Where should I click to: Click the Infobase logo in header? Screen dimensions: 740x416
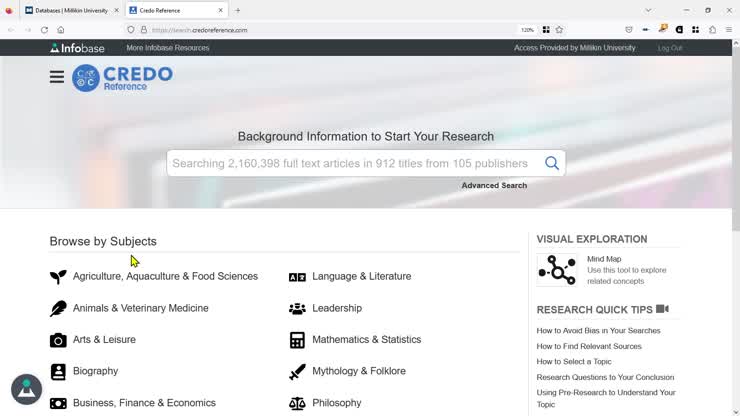(x=77, y=48)
